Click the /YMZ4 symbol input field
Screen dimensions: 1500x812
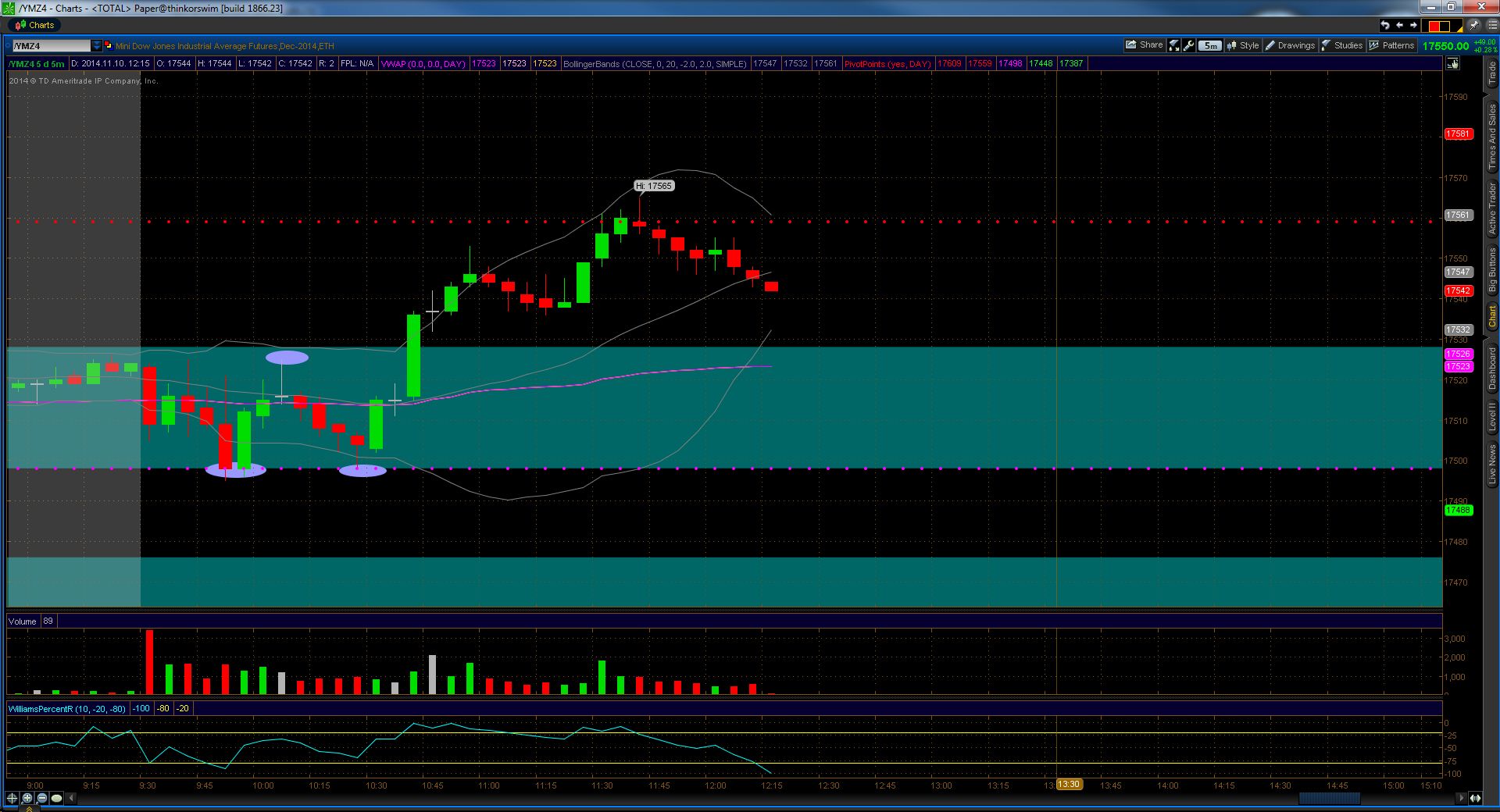pyautogui.click(x=51, y=46)
